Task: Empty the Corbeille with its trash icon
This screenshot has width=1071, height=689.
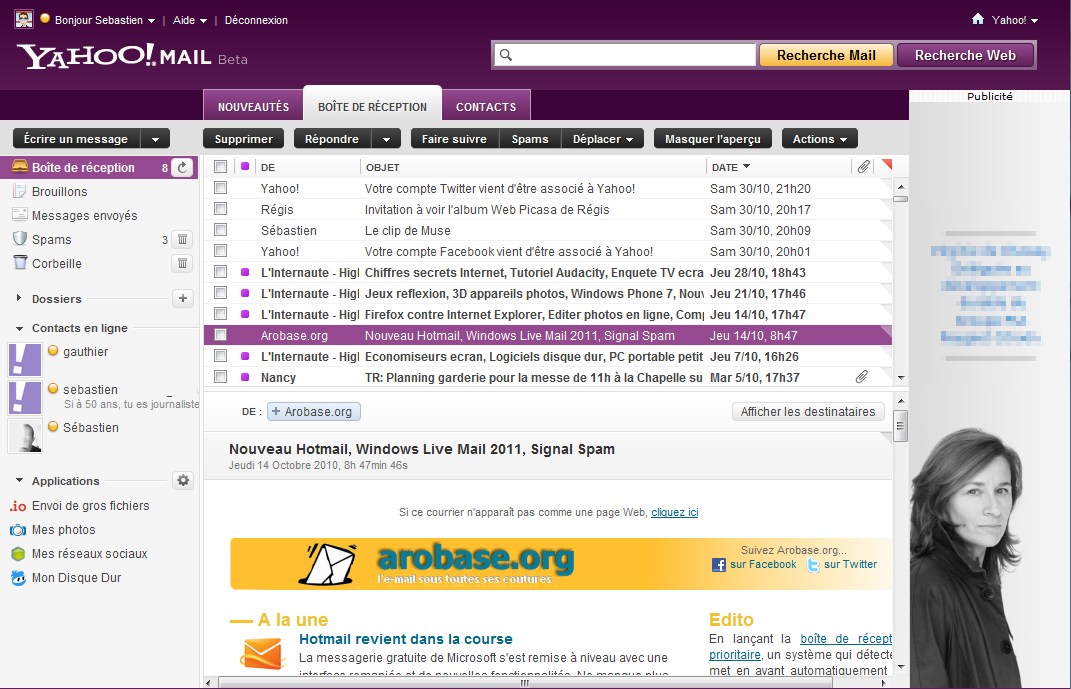Action: 182,263
